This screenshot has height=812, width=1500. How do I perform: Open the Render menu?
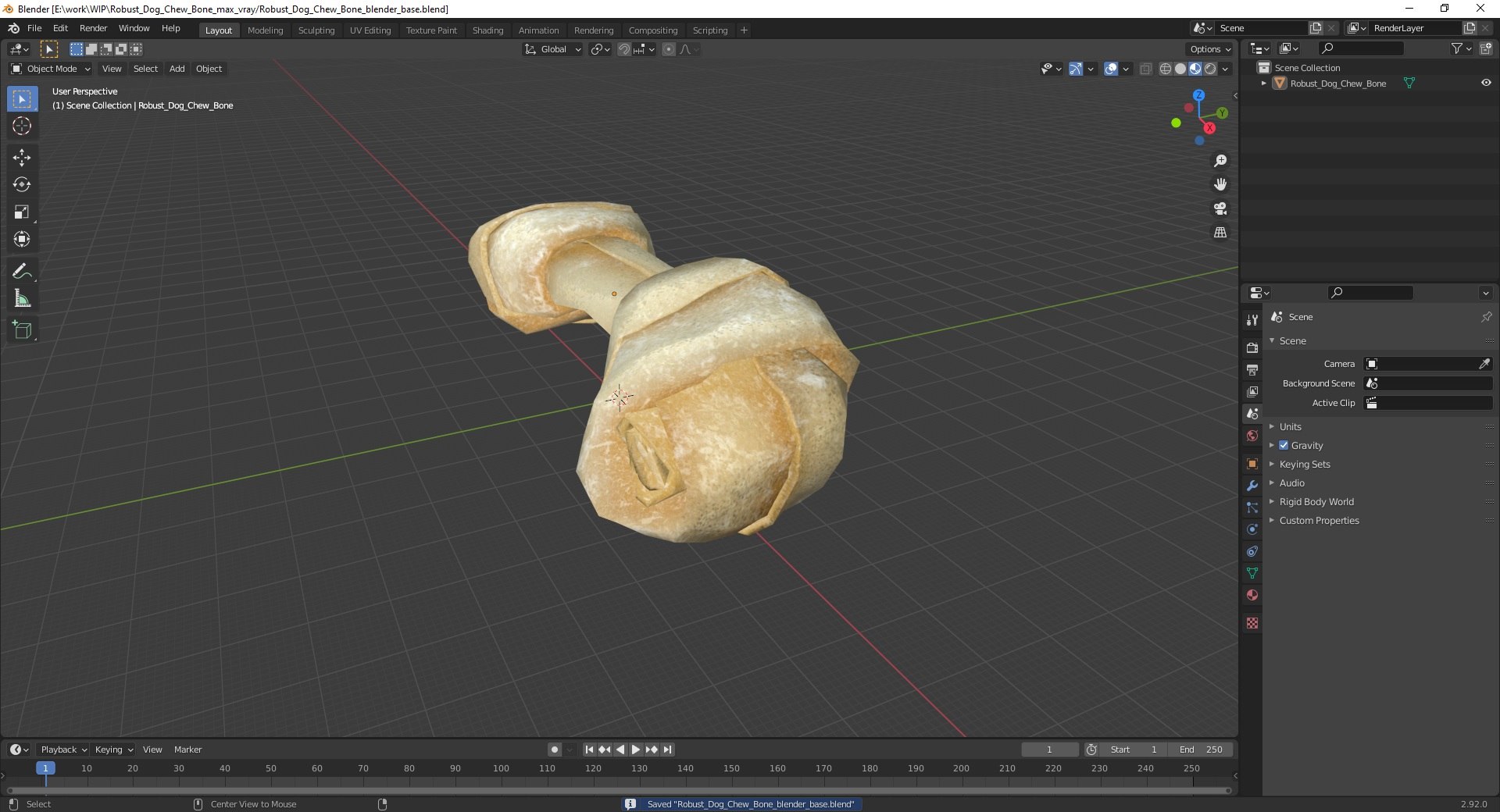coord(93,28)
